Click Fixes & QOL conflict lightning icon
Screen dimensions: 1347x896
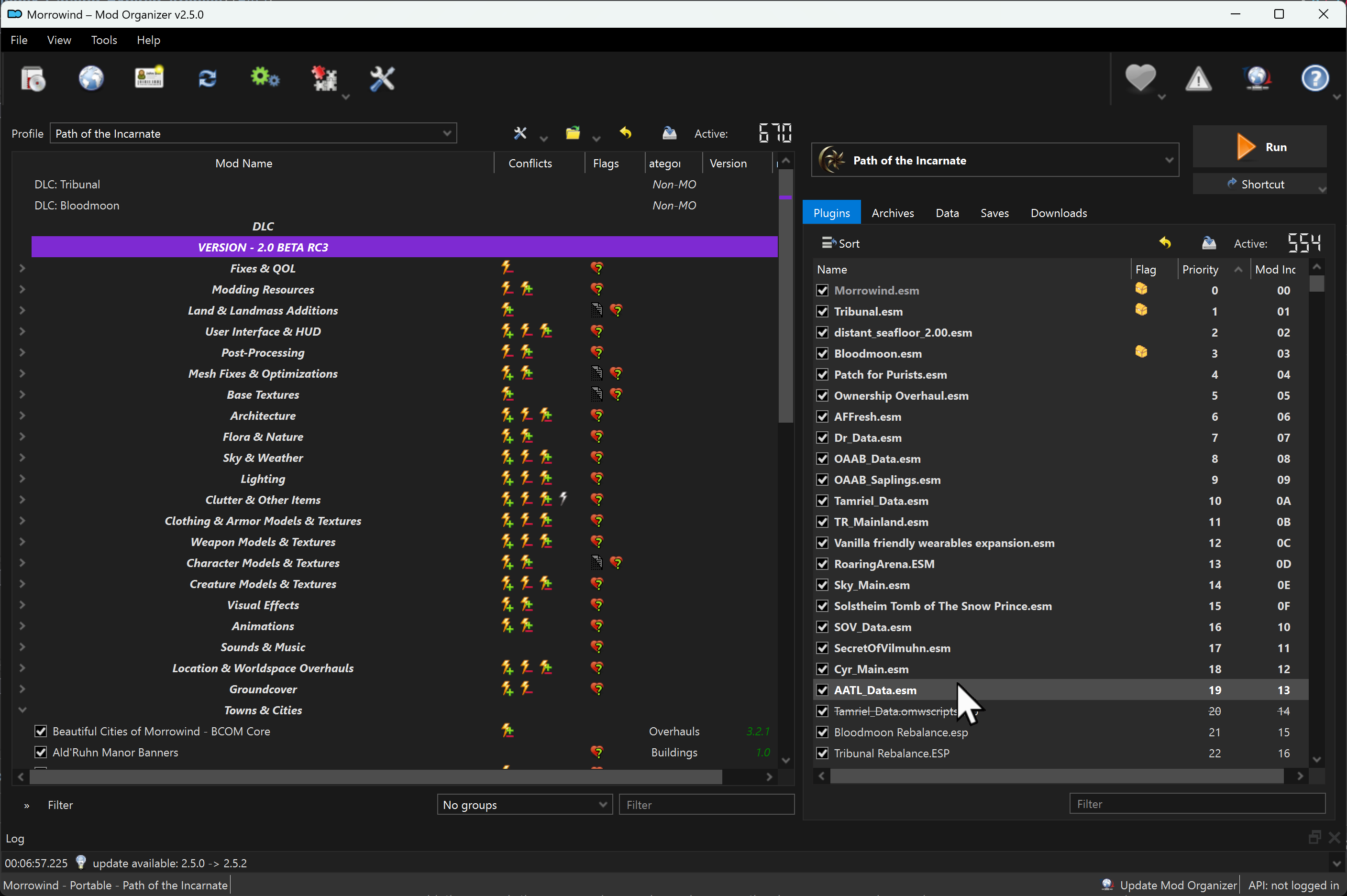[507, 267]
